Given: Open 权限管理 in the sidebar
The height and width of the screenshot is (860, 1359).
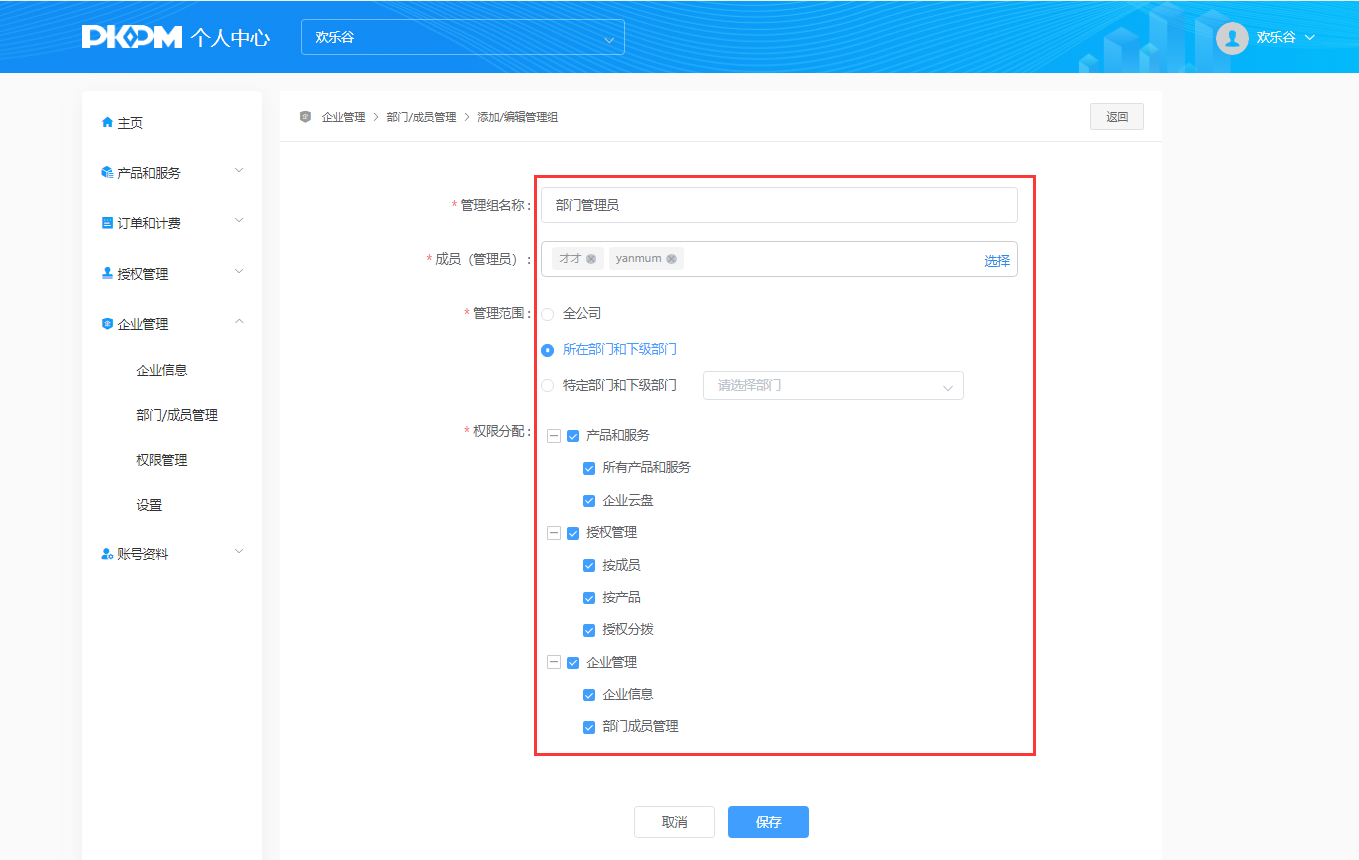Looking at the screenshot, I should [162, 460].
